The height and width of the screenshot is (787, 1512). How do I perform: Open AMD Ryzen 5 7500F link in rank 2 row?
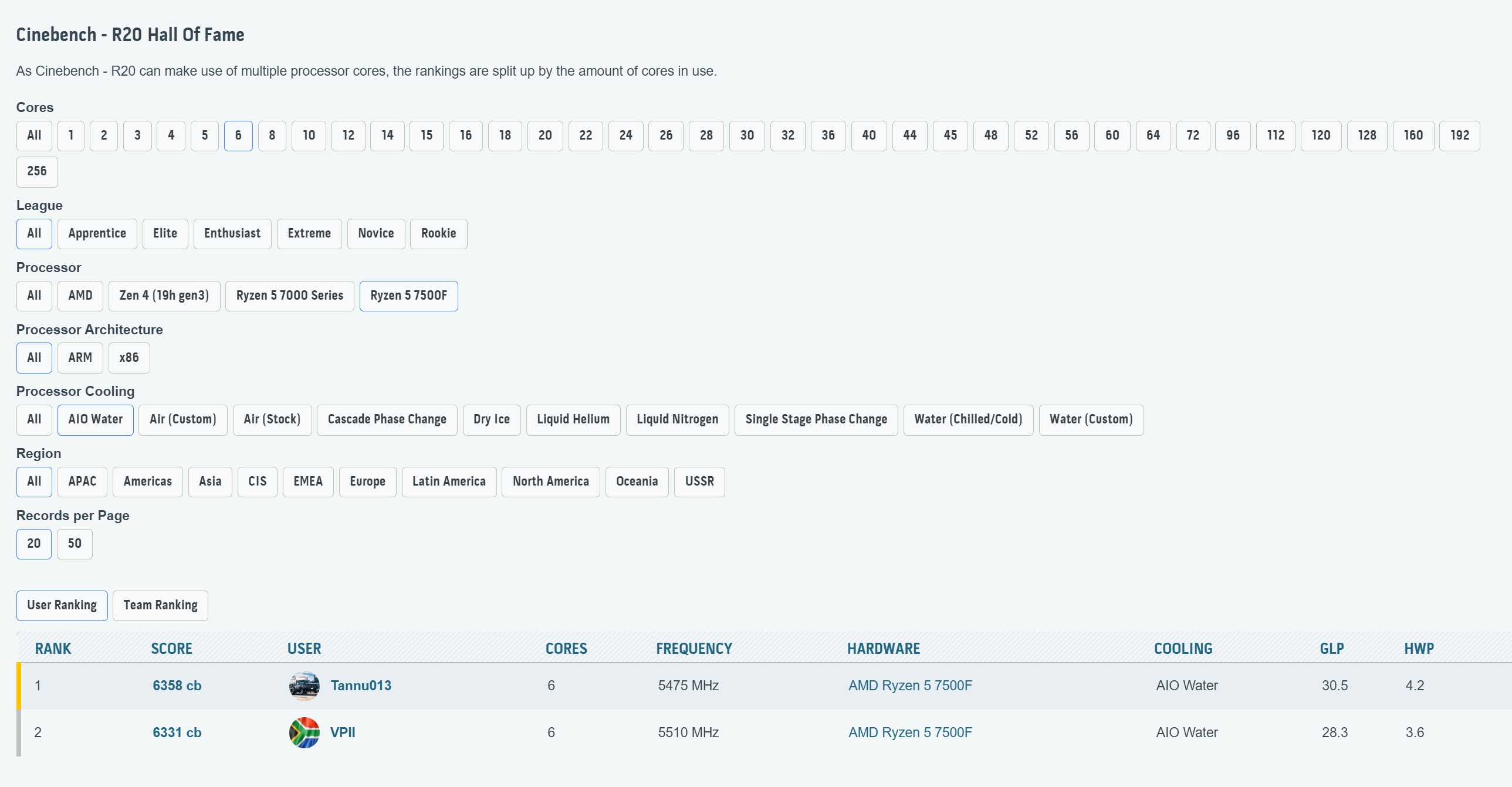[x=910, y=732]
